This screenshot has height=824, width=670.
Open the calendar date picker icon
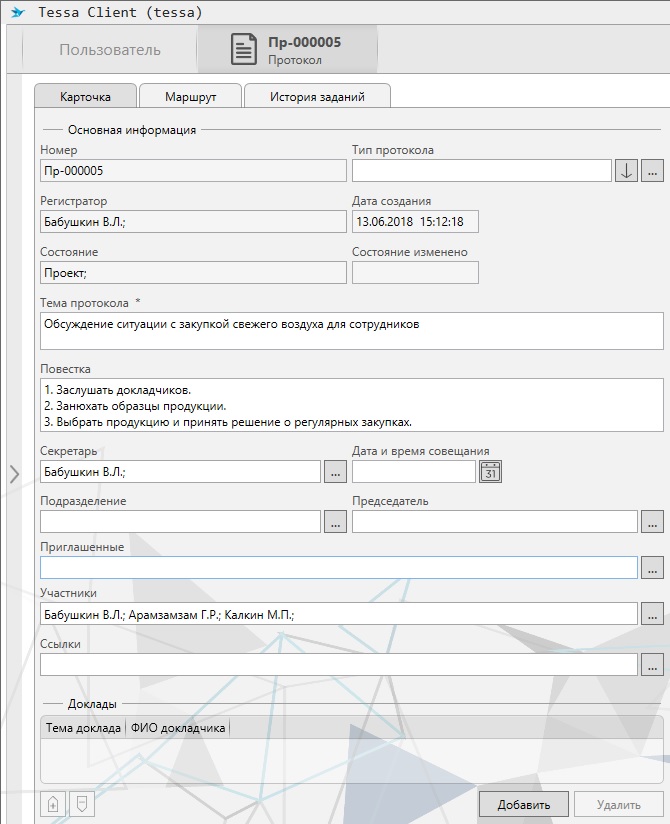490,472
